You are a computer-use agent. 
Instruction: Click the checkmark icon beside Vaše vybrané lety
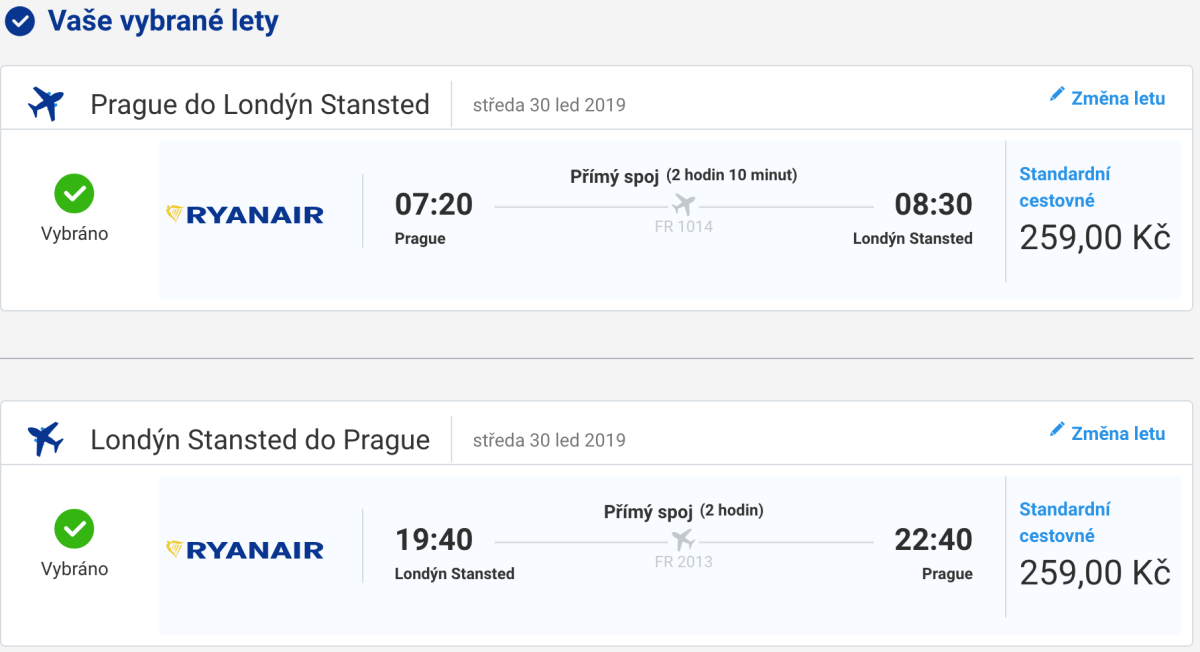[x=20, y=21]
